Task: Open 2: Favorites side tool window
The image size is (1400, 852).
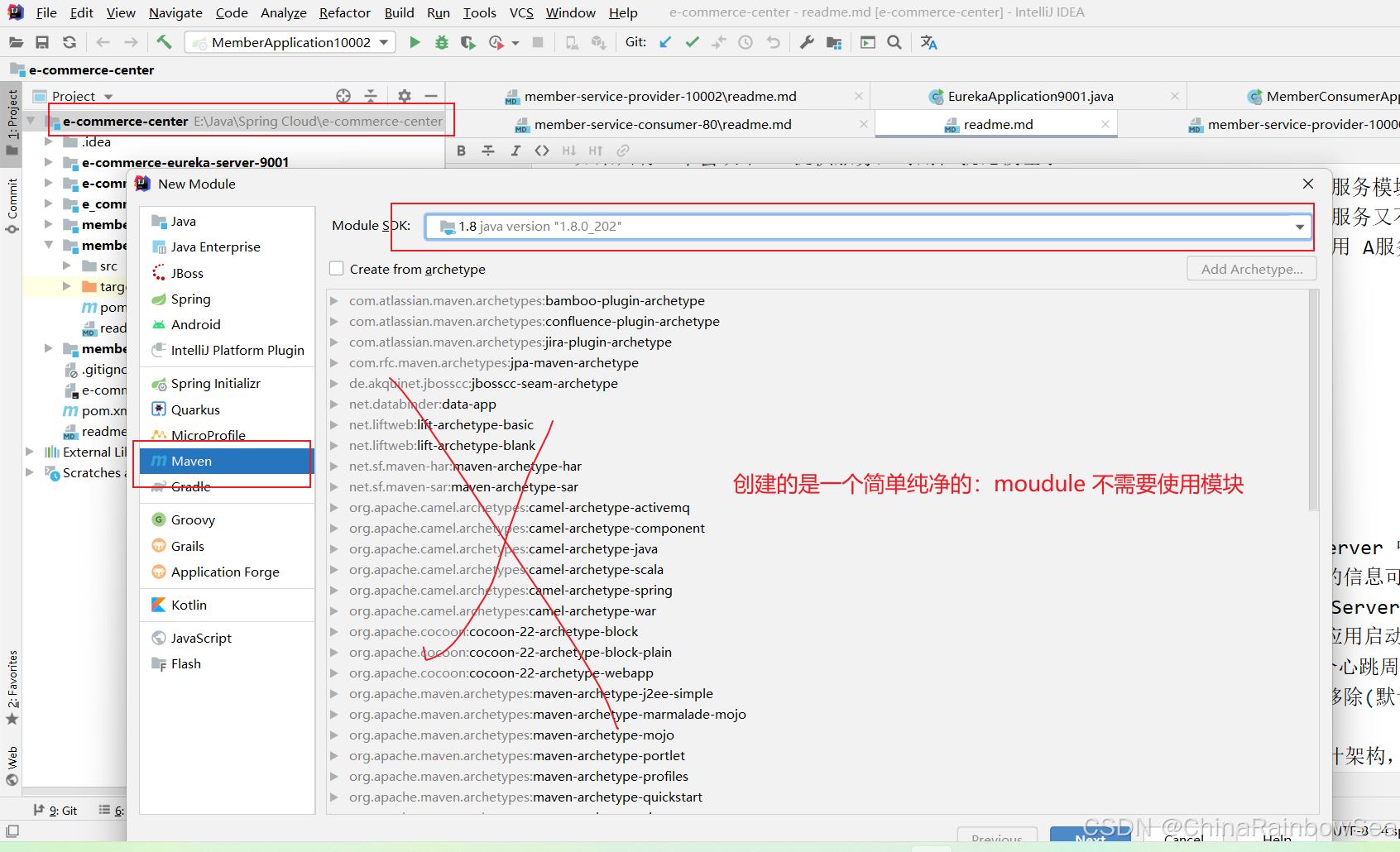Action: [12, 688]
